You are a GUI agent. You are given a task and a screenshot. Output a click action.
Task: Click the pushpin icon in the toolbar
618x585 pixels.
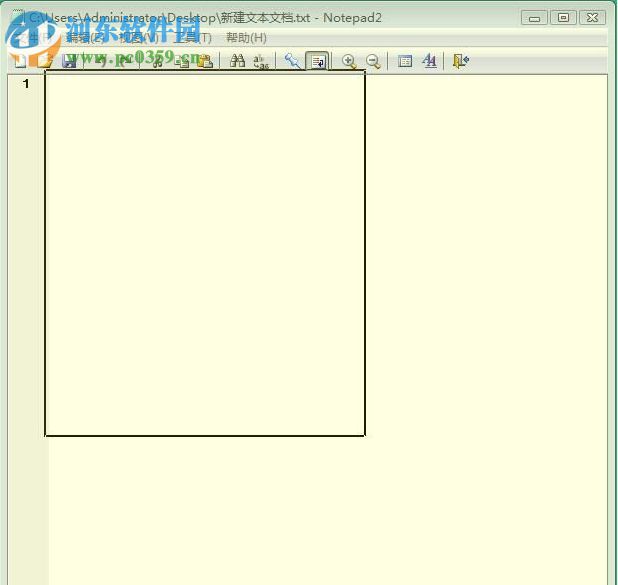point(293,61)
